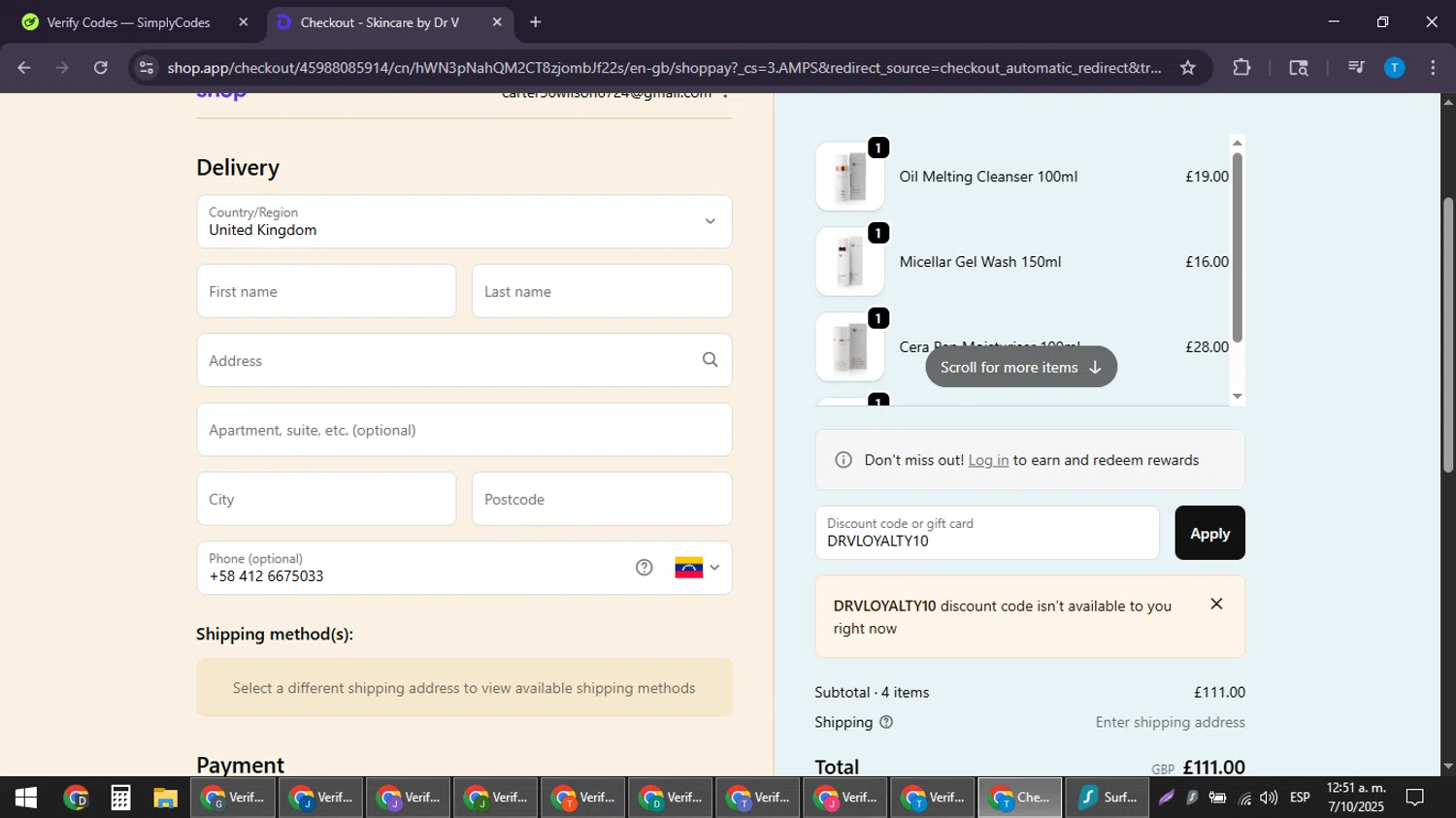Image resolution: width=1456 pixels, height=818 pixels.
Task: Click the ESP language indicator
Action: click(x=1300, y=798)
